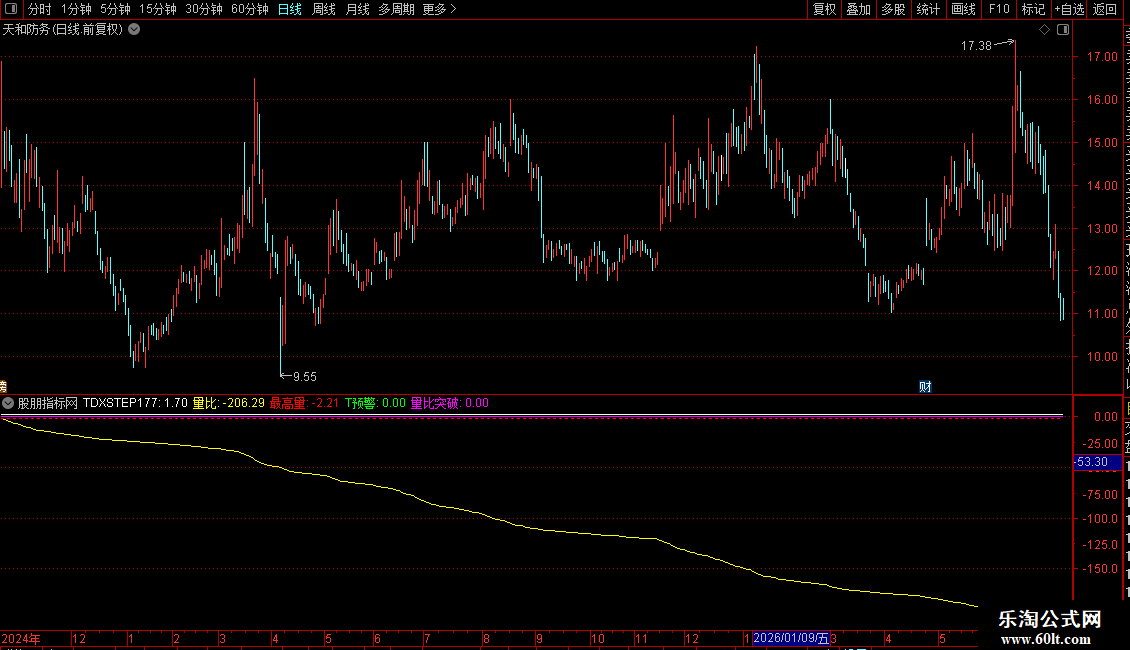Open dropdown beside 天和防务 title
The width and height of the screenshot is (1130, 650).
click(x=134, y=30)
